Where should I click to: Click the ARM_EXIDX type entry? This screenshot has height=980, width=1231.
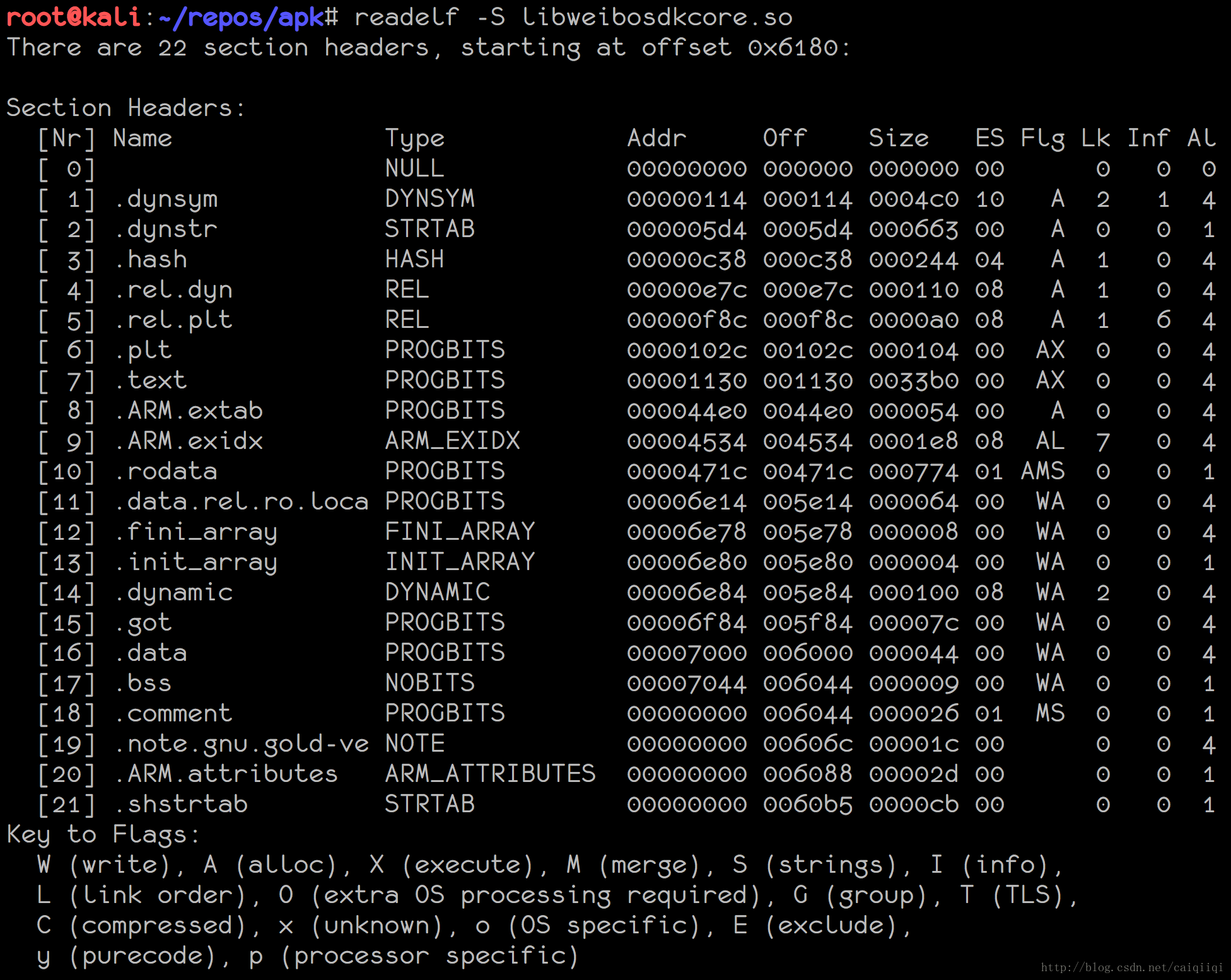(x=453, y=441)
